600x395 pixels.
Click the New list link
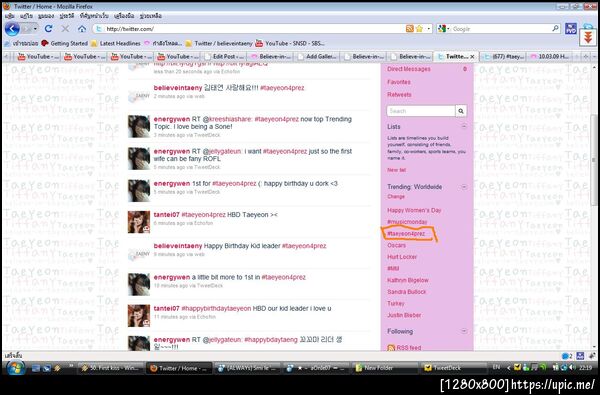click(396, 170)
